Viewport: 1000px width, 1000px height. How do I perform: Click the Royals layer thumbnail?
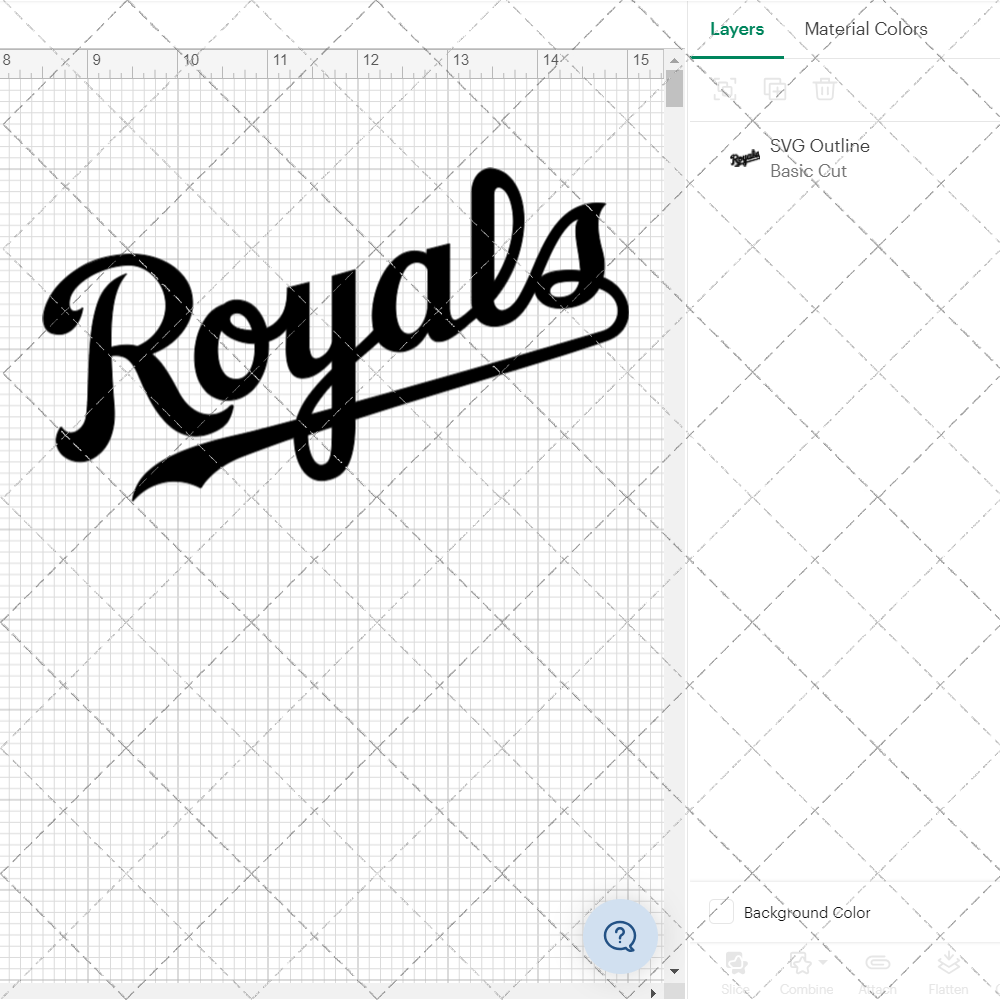point(744,158)
